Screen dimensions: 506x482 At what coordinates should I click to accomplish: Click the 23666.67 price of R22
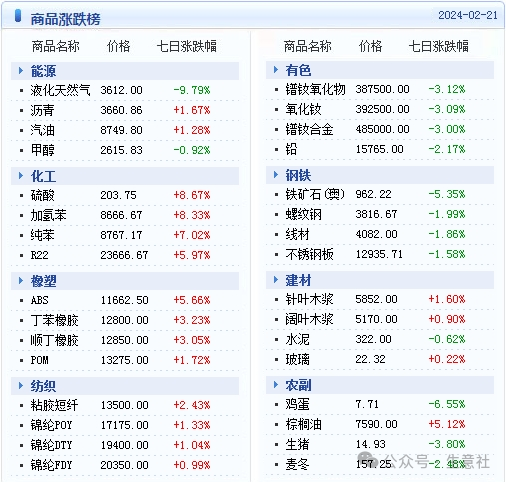[x=124, y=255]
